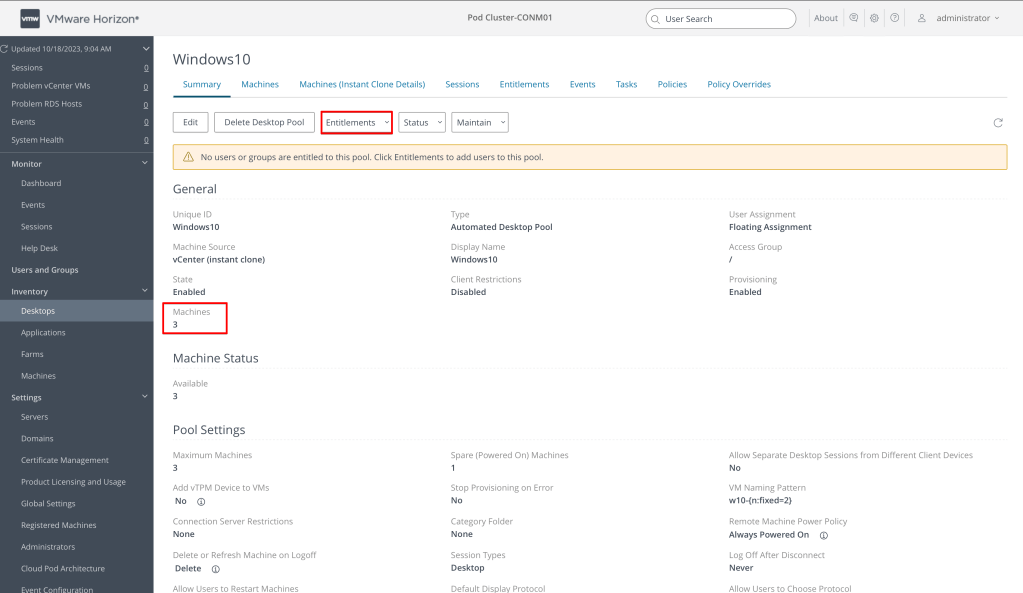Switch to the Policy Overrides tab
This screenshot has width=1023, height=593.
pyautogui.click(x=738, y=84)
